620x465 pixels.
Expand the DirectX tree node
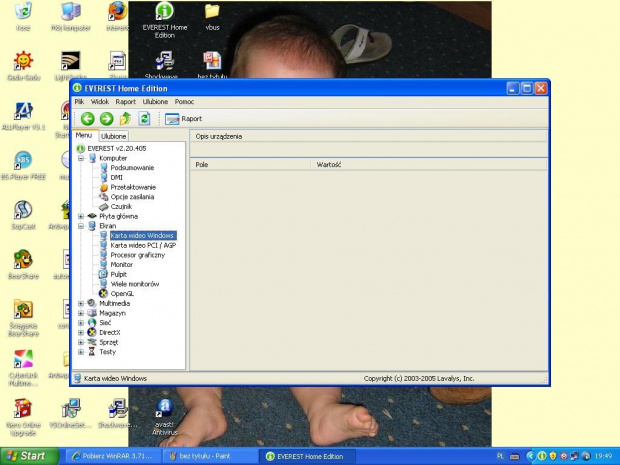coord(81,333)
